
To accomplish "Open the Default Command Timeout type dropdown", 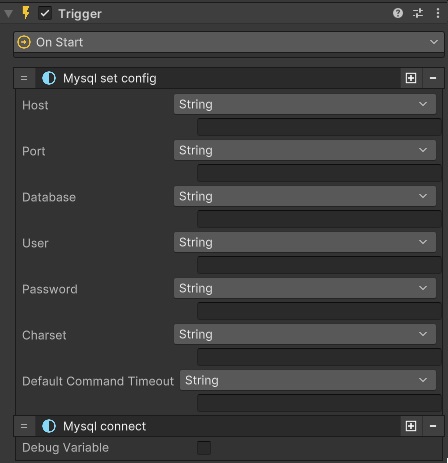I will [x=308, y=380].
